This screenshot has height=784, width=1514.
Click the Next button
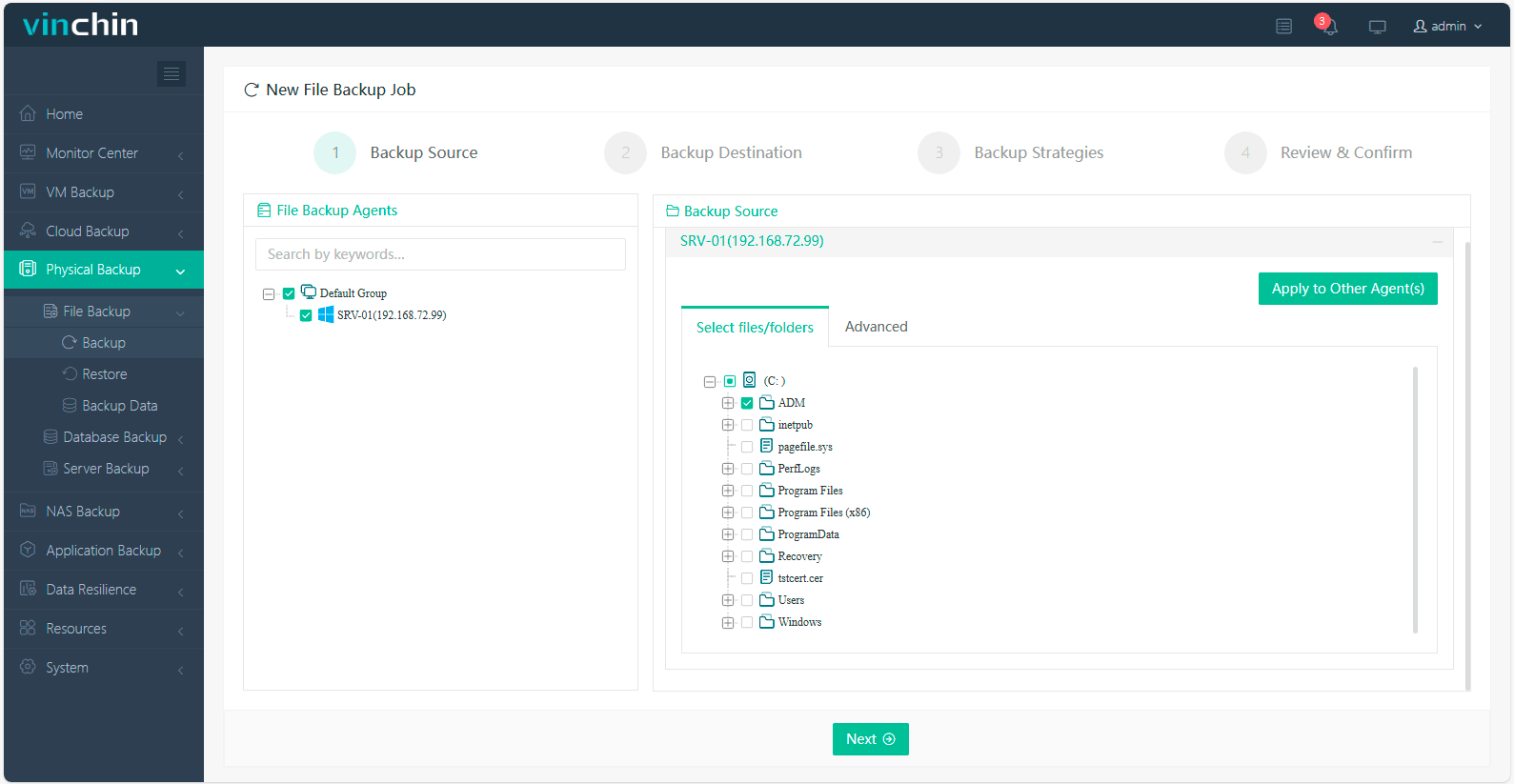(870, 739)
